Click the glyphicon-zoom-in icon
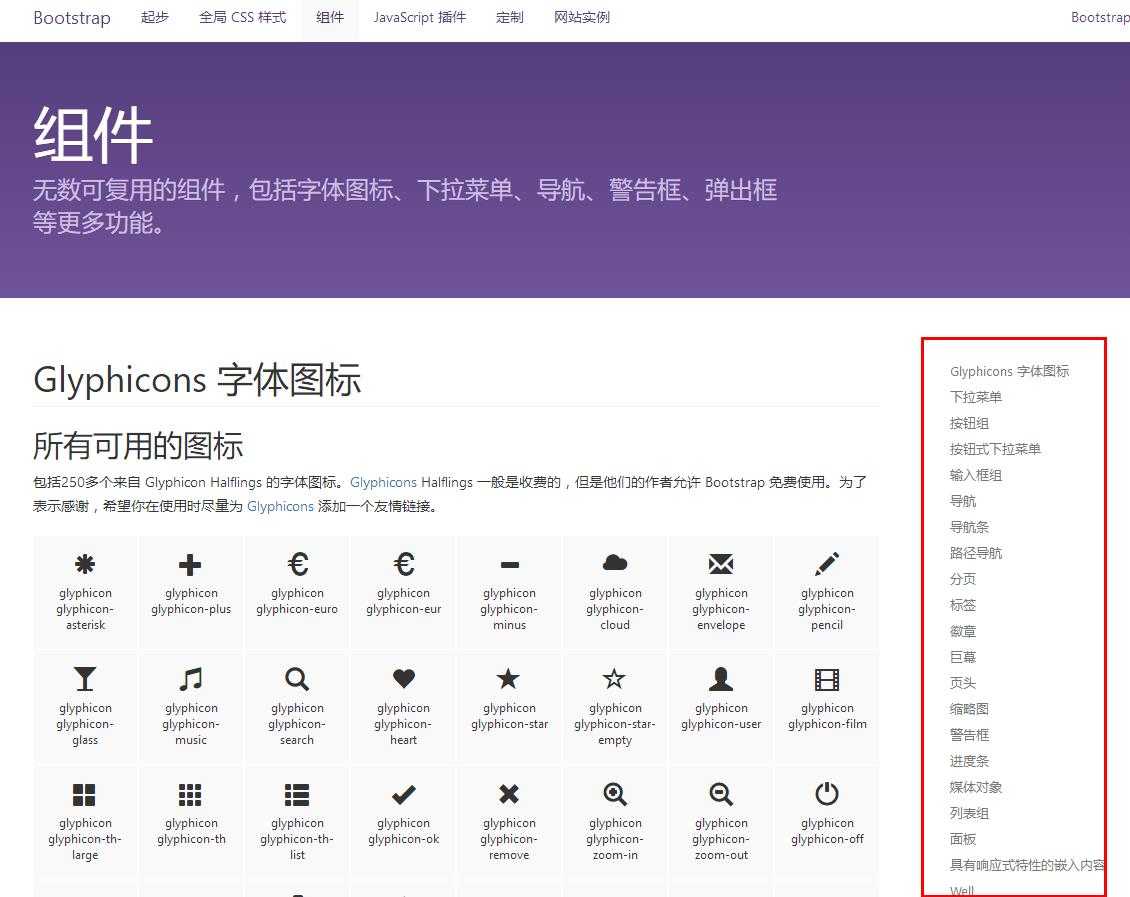Screen dimensions: 1130x897 coord(615,794)
